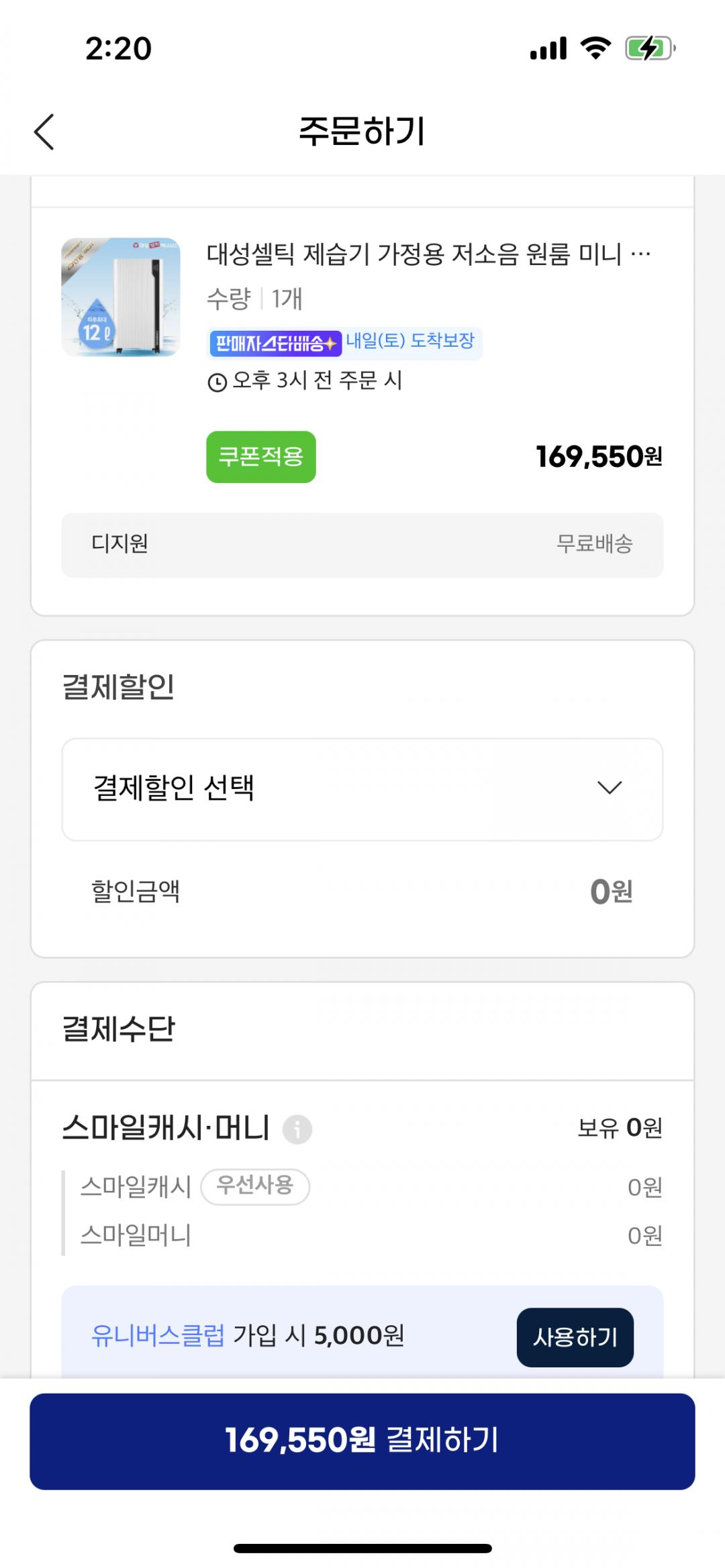Click the chevron in payment discount selector
The width and height of the screenshot is (725, 1568).
pyautogui.click(x=610, y=788)
